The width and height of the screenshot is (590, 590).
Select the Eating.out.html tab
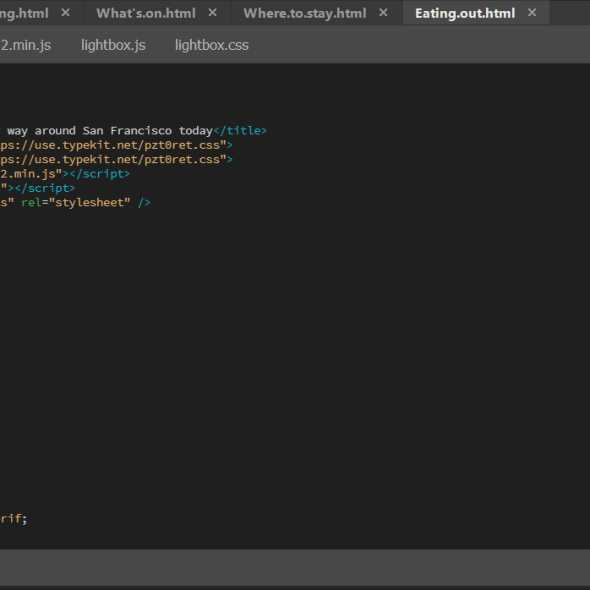[465, 13]
